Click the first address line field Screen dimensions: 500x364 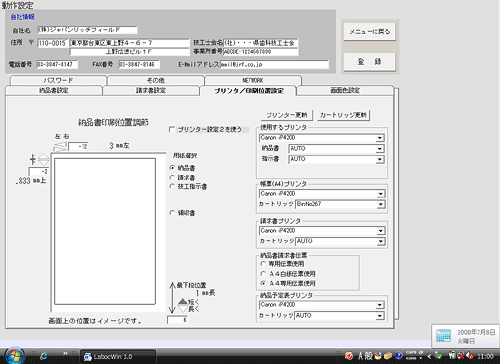[x=129, y=43]
